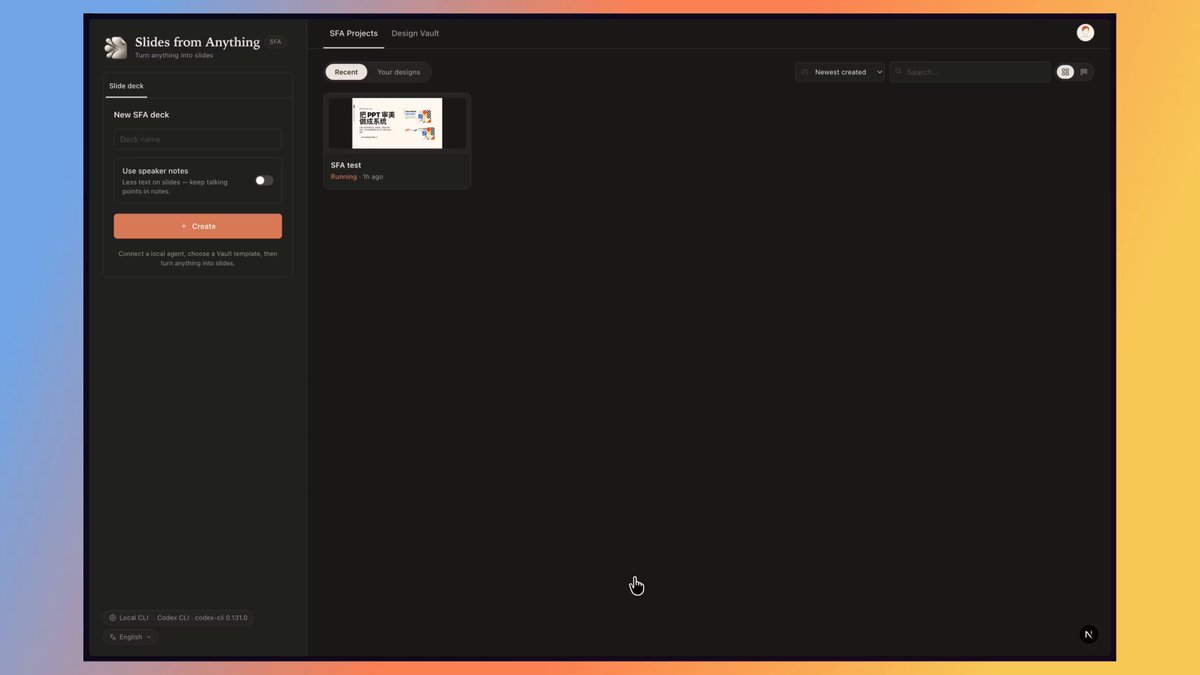Open the Newest created sort dropdown
The image size is (1200, 675).
(840, 72)
